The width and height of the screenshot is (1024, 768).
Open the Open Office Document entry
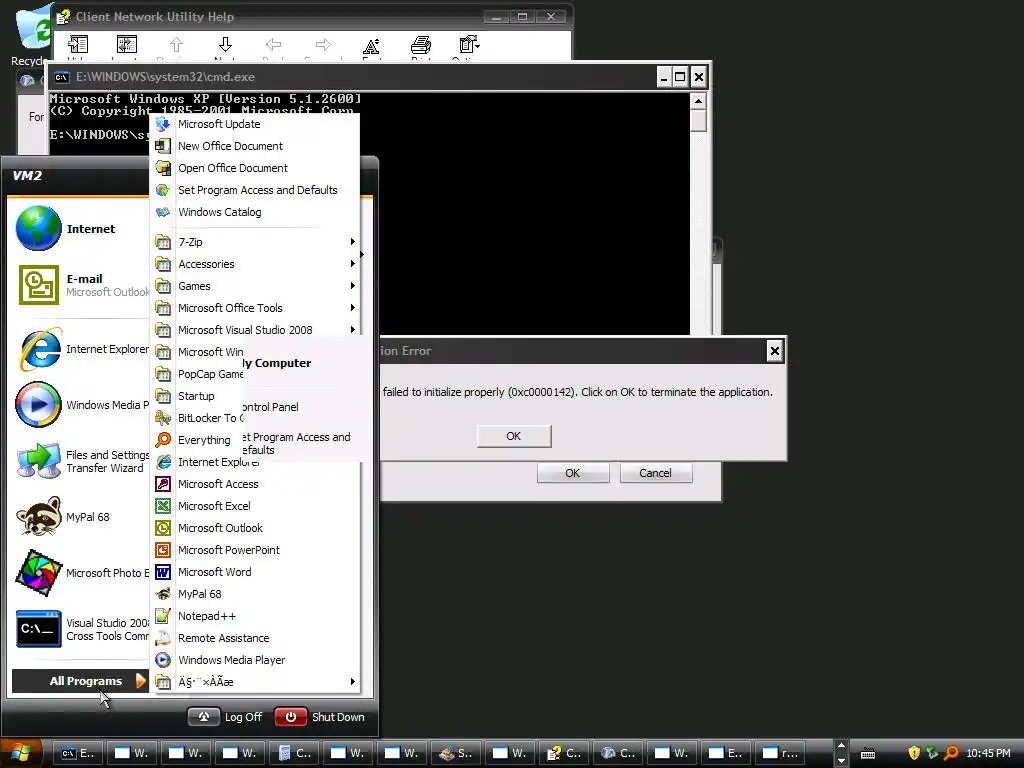[255, 168]
